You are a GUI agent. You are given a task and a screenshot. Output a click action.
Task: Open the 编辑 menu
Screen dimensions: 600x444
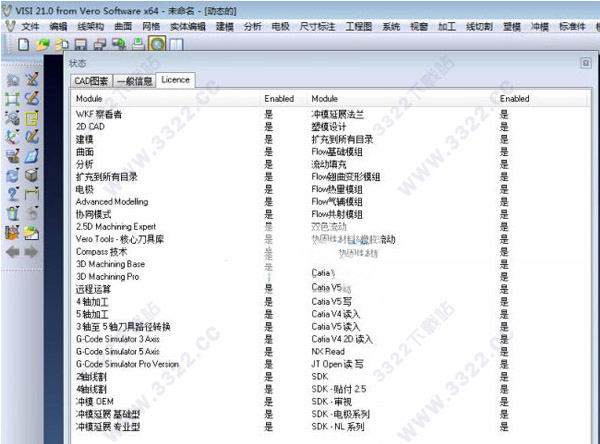click(x=59, y=26)
